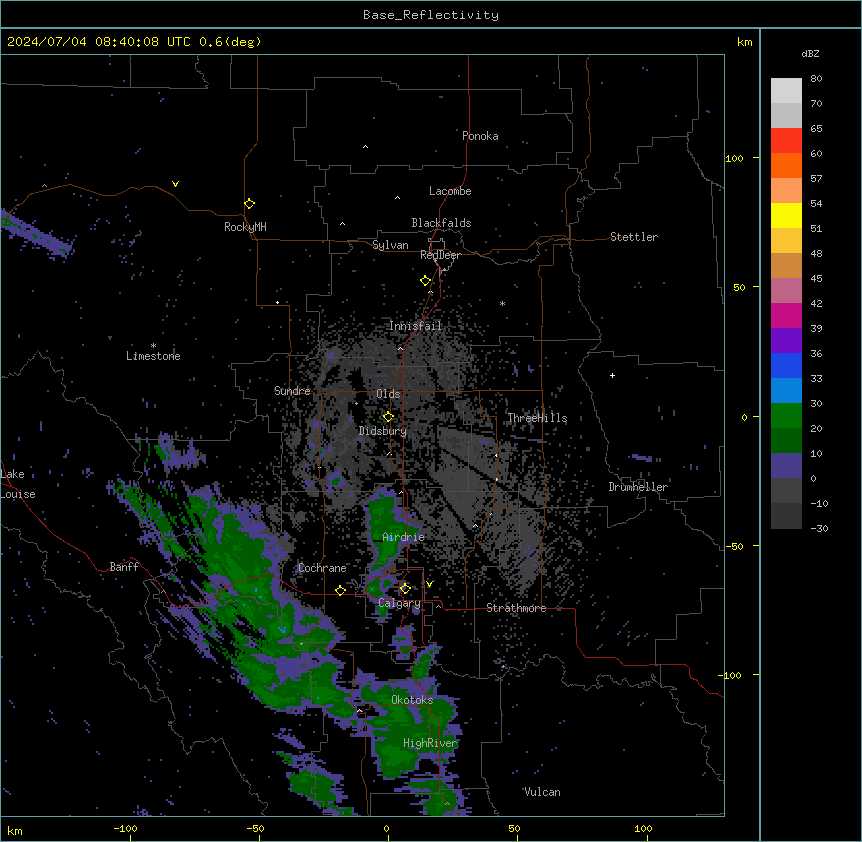Select the magenta swatch between 39 and 42 dBZ
This screenshot has width=862, height=842.
coord(786,315)
